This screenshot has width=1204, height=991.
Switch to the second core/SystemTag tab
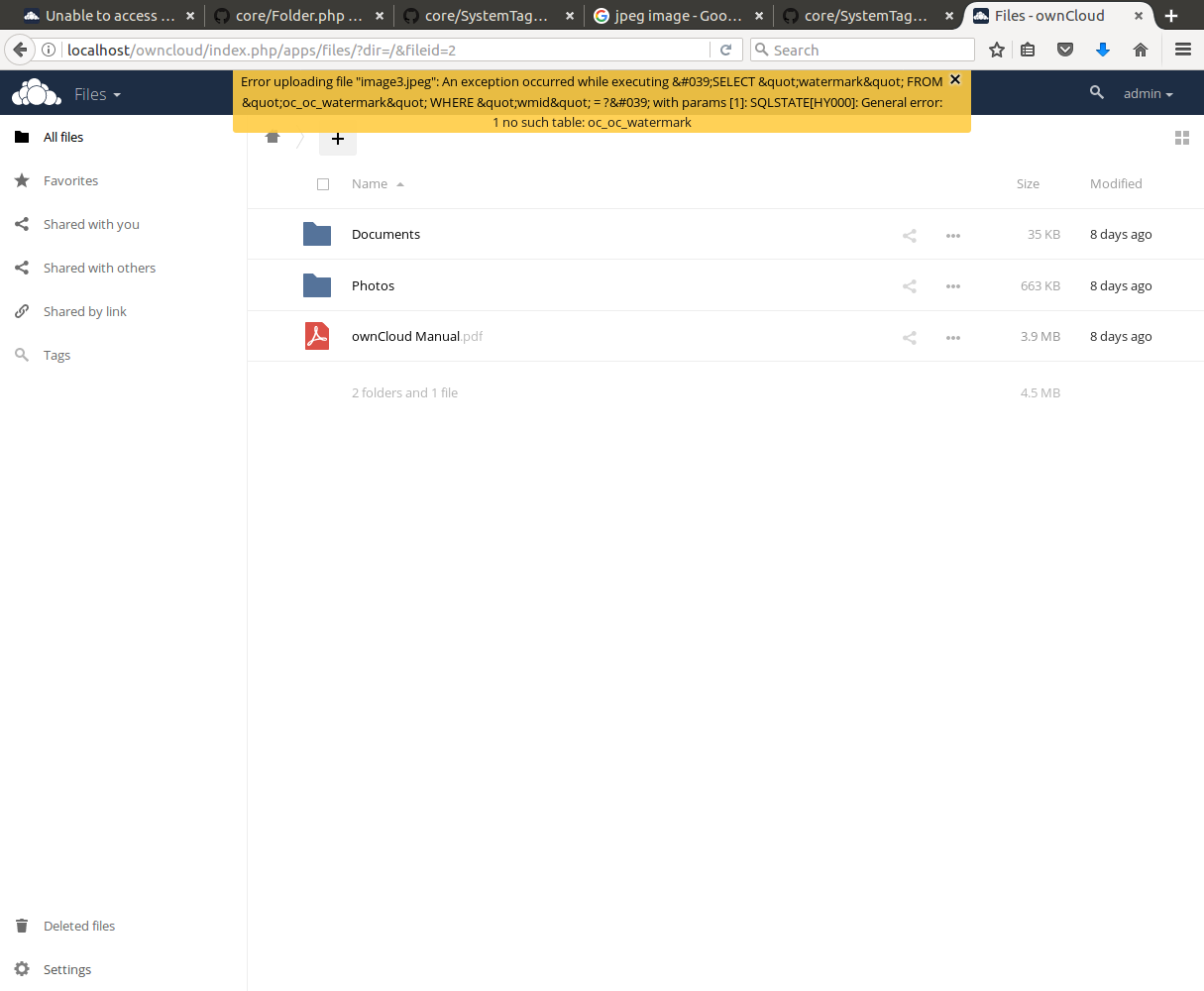pyautogui.click(x=867, y=16)
